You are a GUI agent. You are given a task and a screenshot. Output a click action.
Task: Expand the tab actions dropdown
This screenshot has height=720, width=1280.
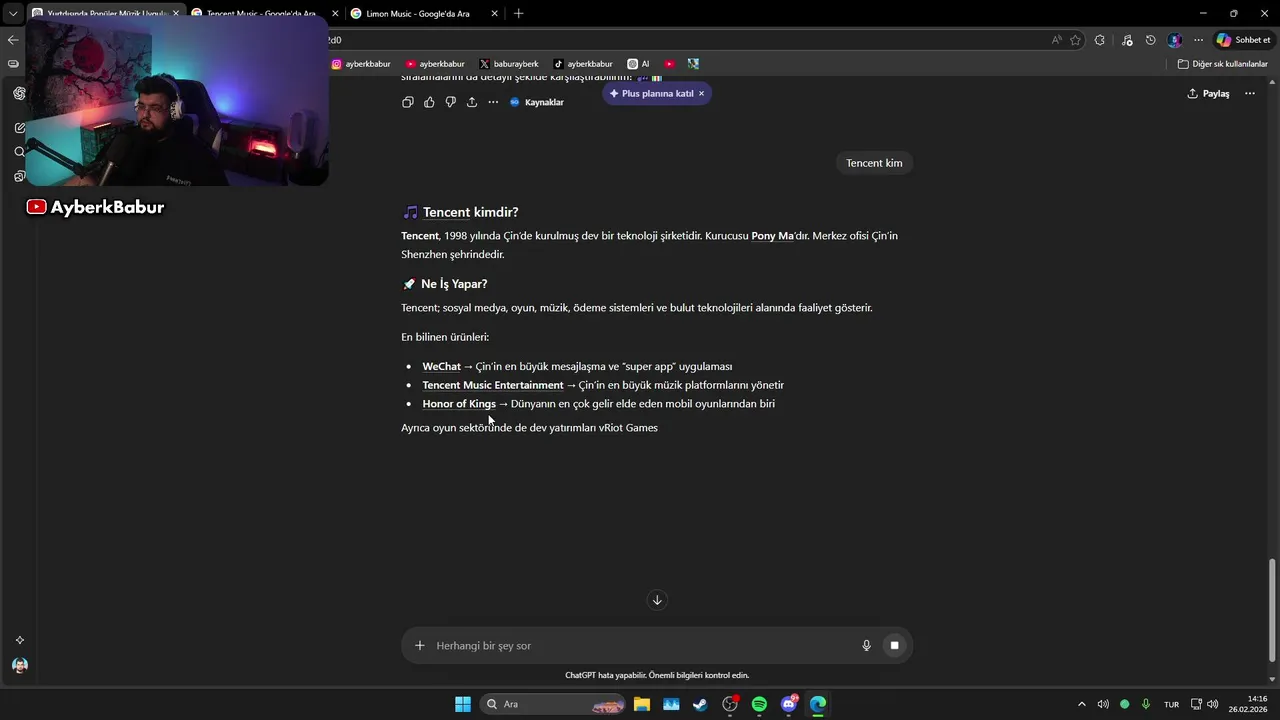point(13,14)
